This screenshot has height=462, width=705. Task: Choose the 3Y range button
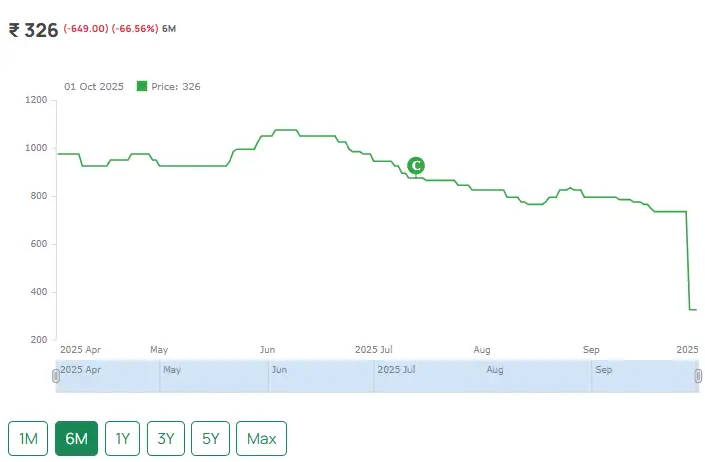pyautogui.click(x=165, y=438)
